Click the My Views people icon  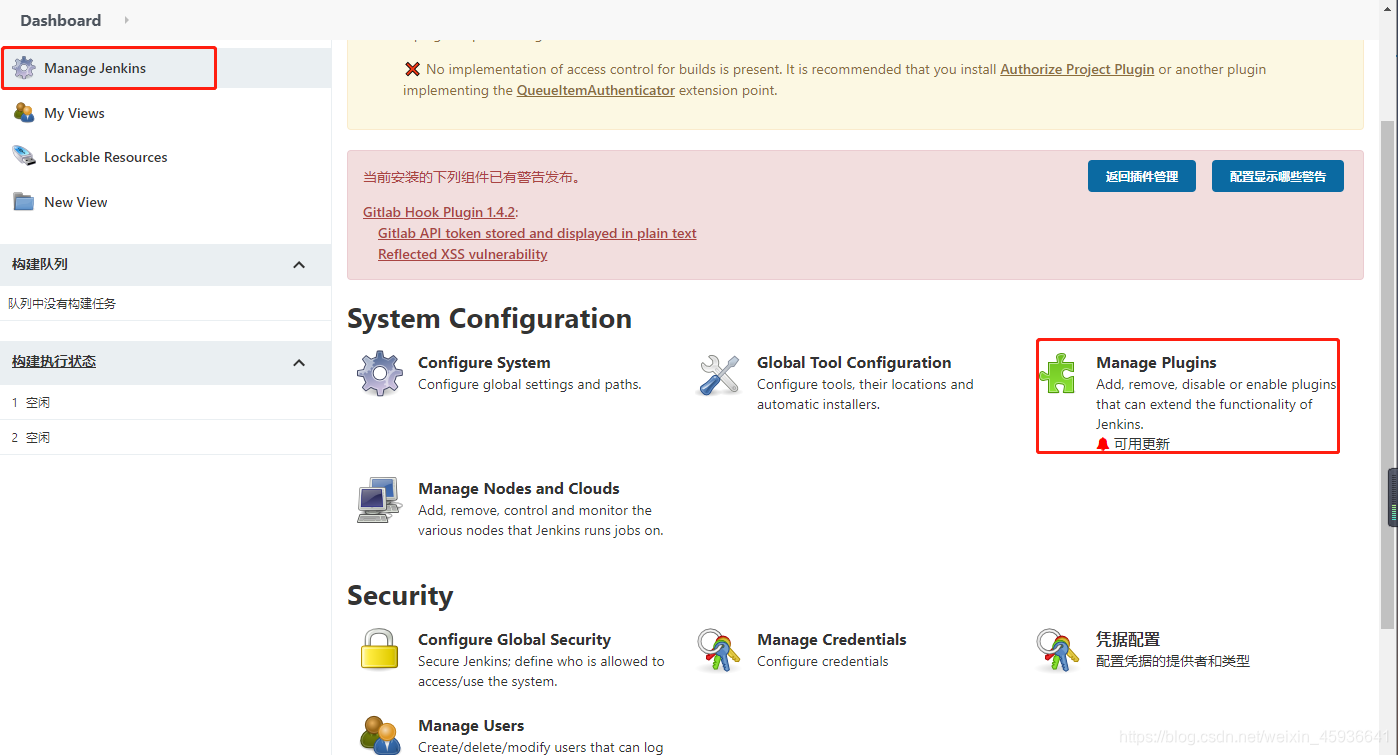coord(24,113)
